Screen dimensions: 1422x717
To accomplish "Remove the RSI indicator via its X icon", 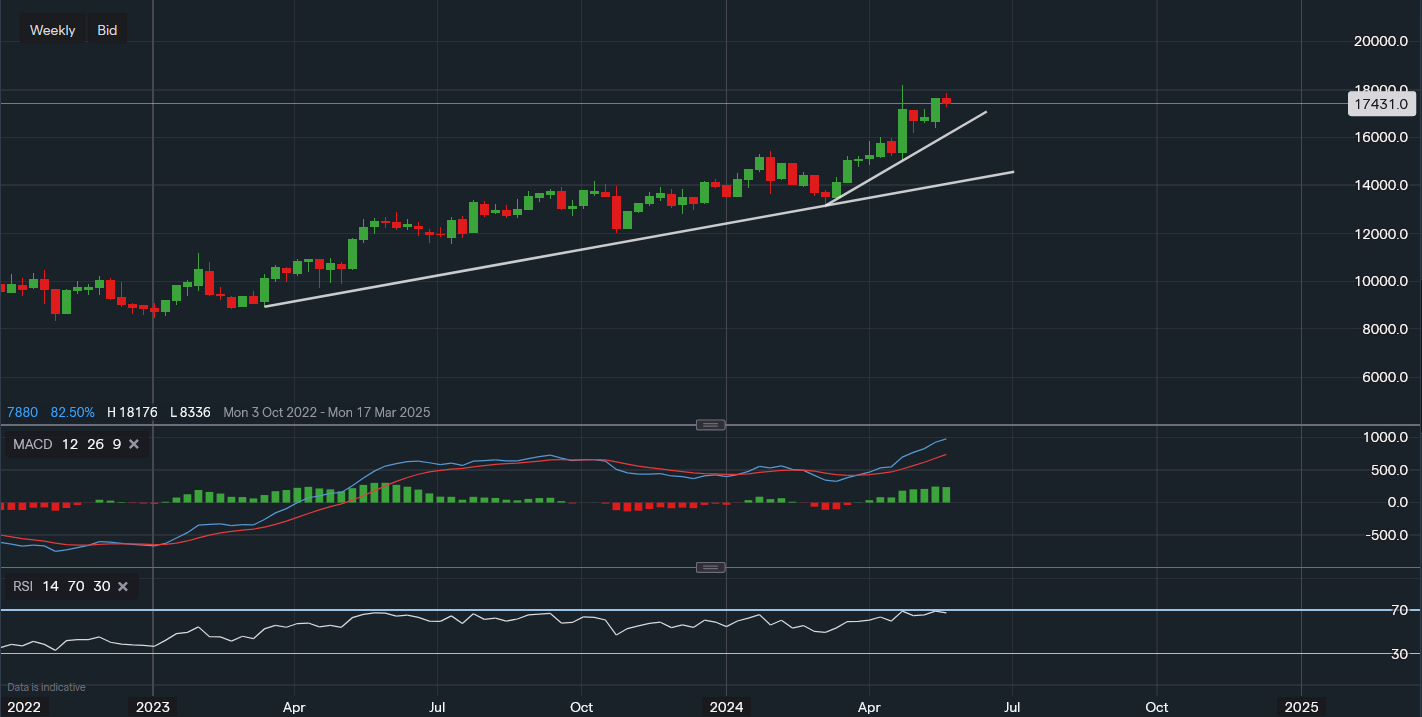I will tap(123, 586).
